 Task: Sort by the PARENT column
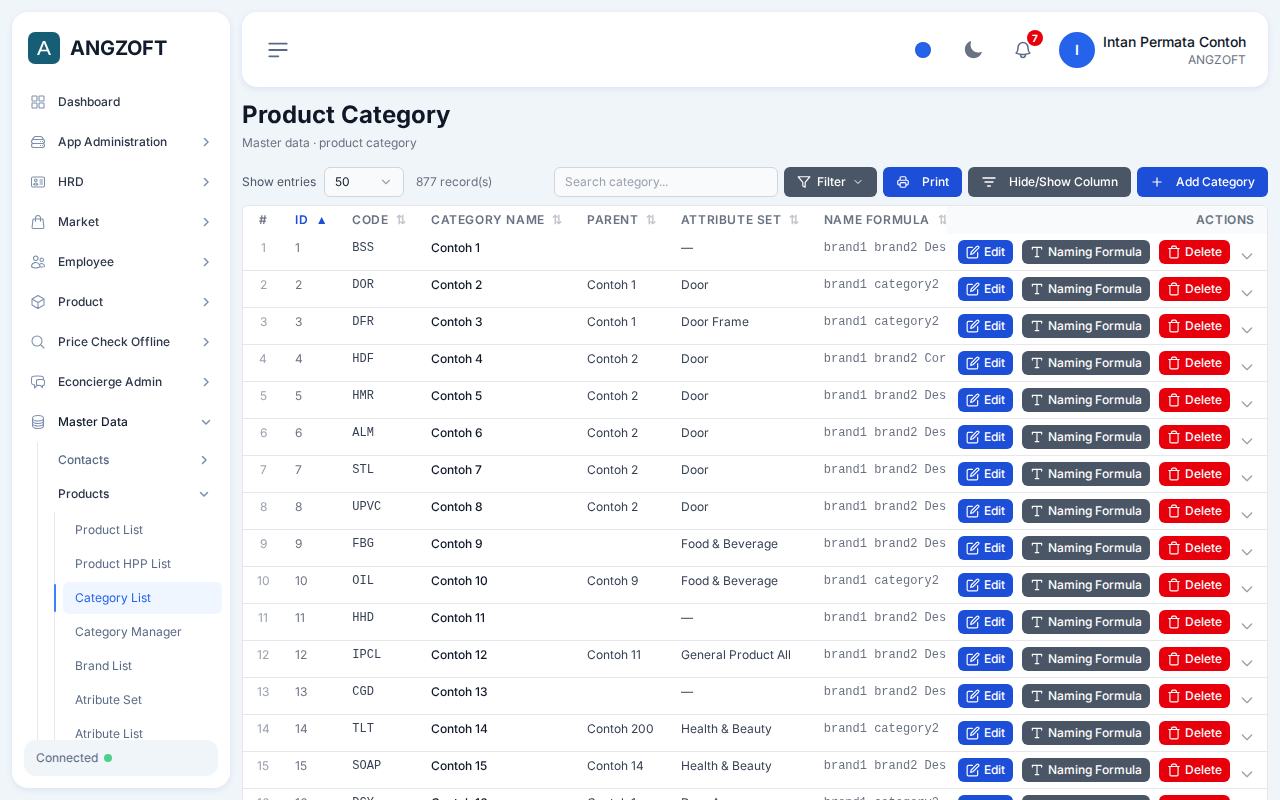[x=621, y=220]
